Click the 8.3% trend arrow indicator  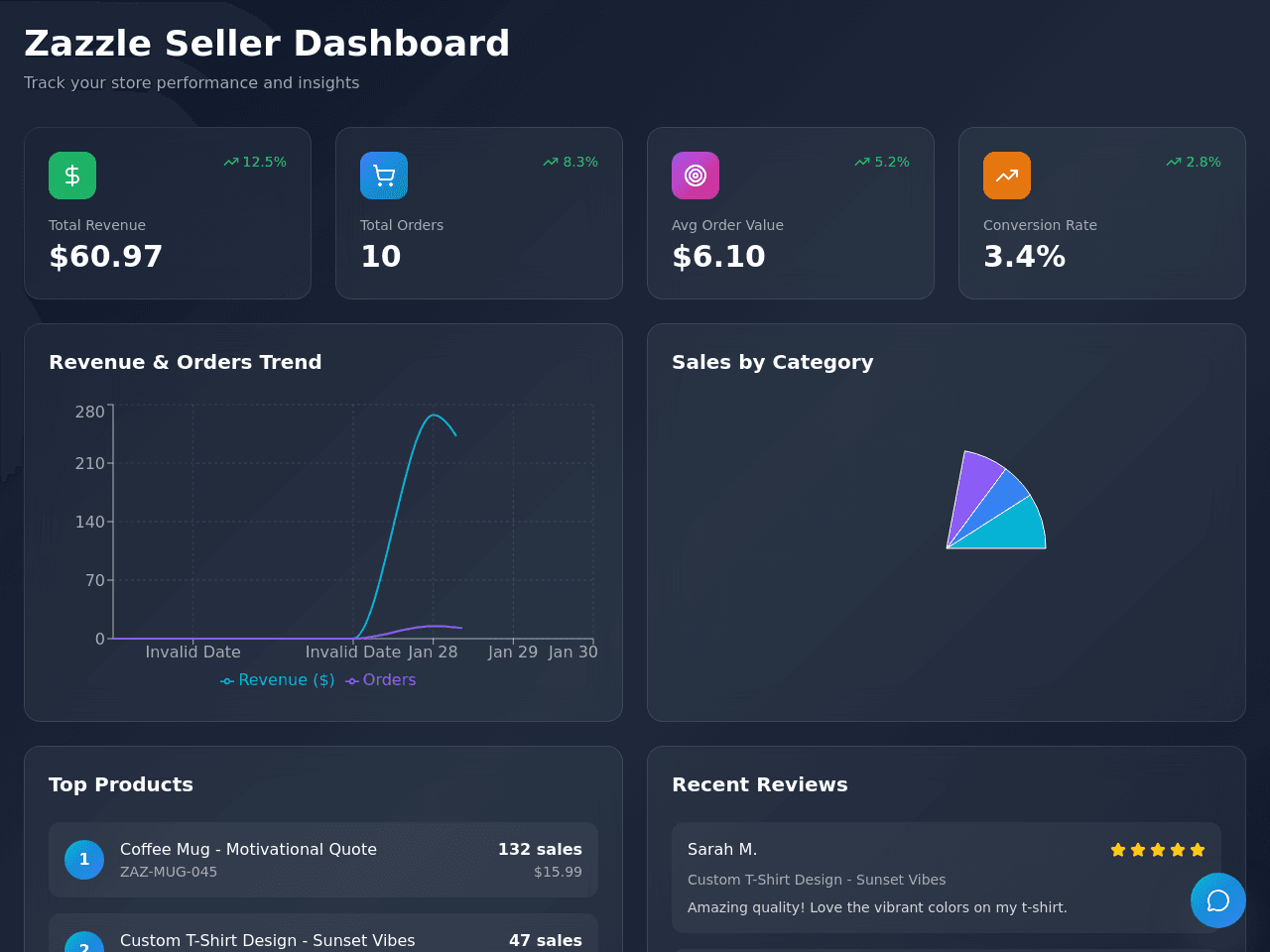pos(571,162)
